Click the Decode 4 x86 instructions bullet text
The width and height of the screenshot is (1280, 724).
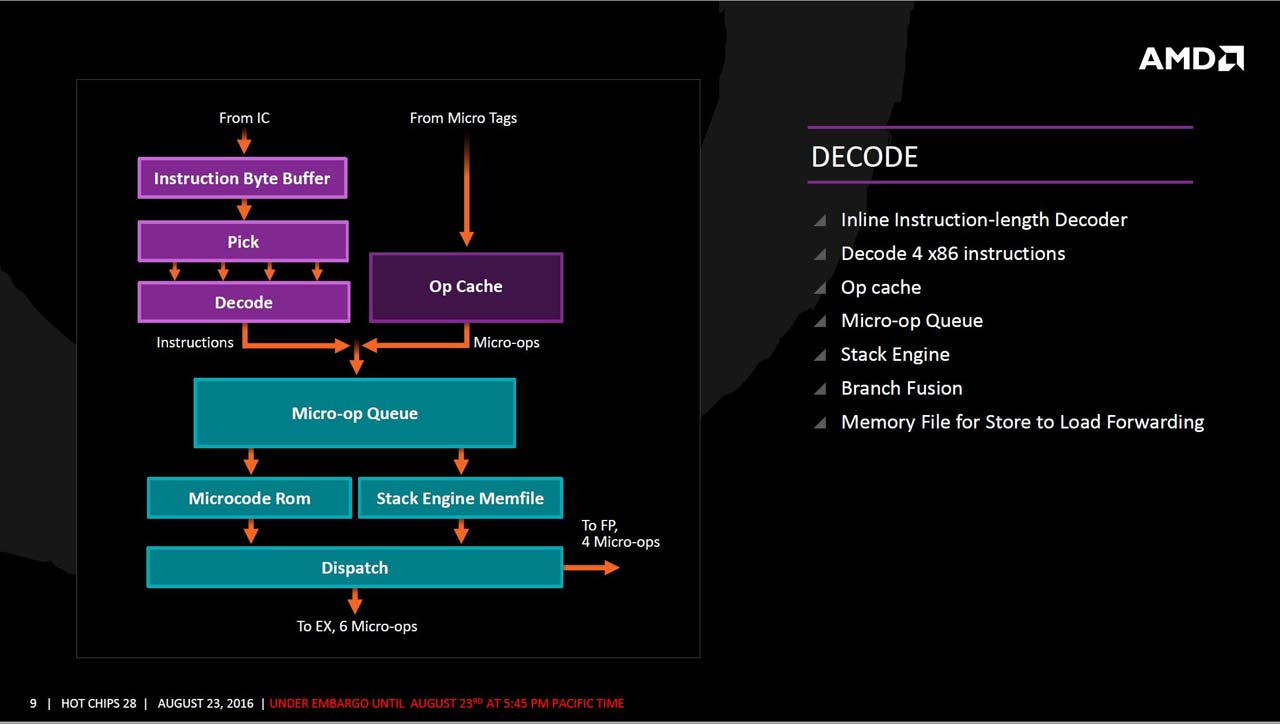pyautogui.click(x=952, y=254)
